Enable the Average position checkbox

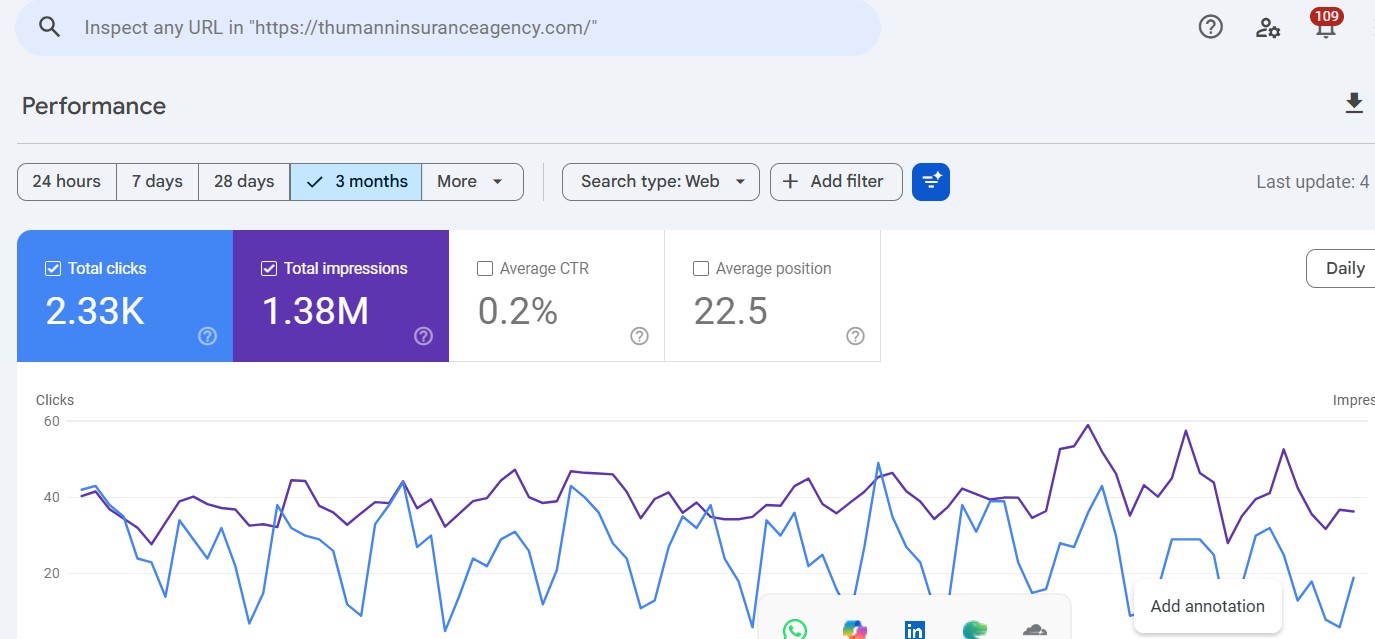(x=701, y=268)
